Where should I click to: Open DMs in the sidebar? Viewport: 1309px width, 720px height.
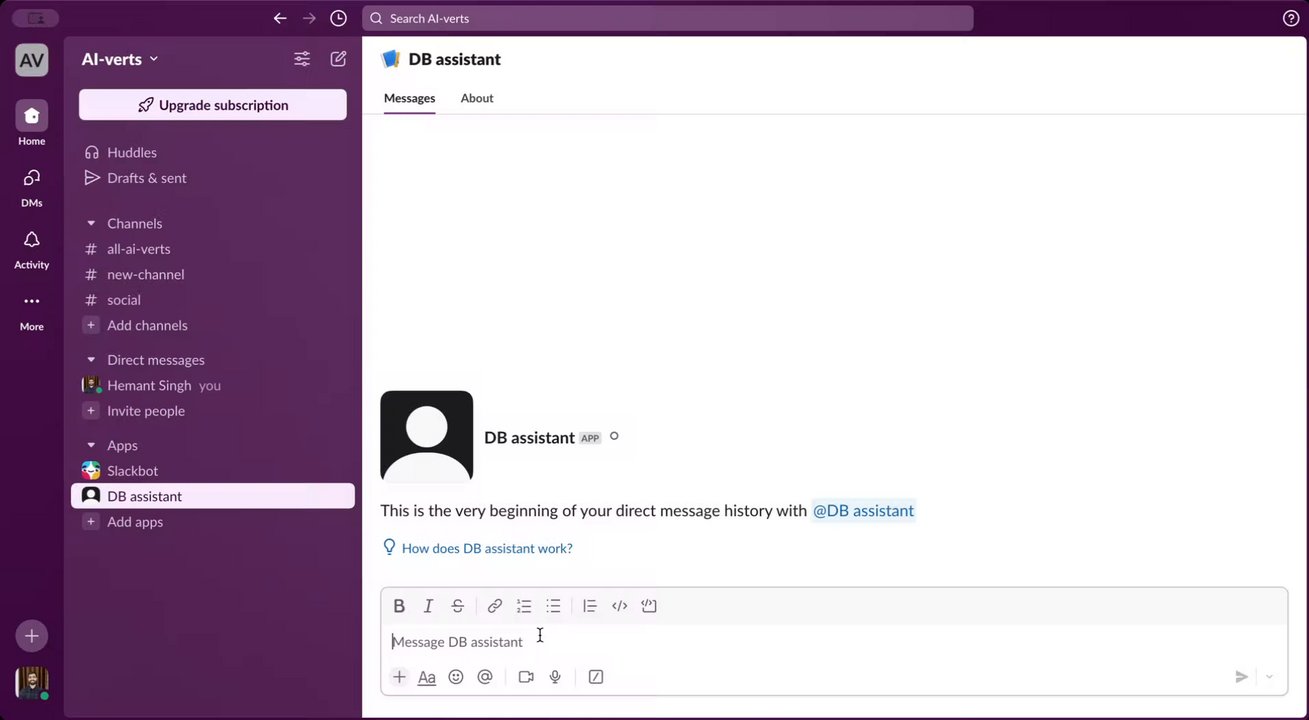(x=31, y=185)
